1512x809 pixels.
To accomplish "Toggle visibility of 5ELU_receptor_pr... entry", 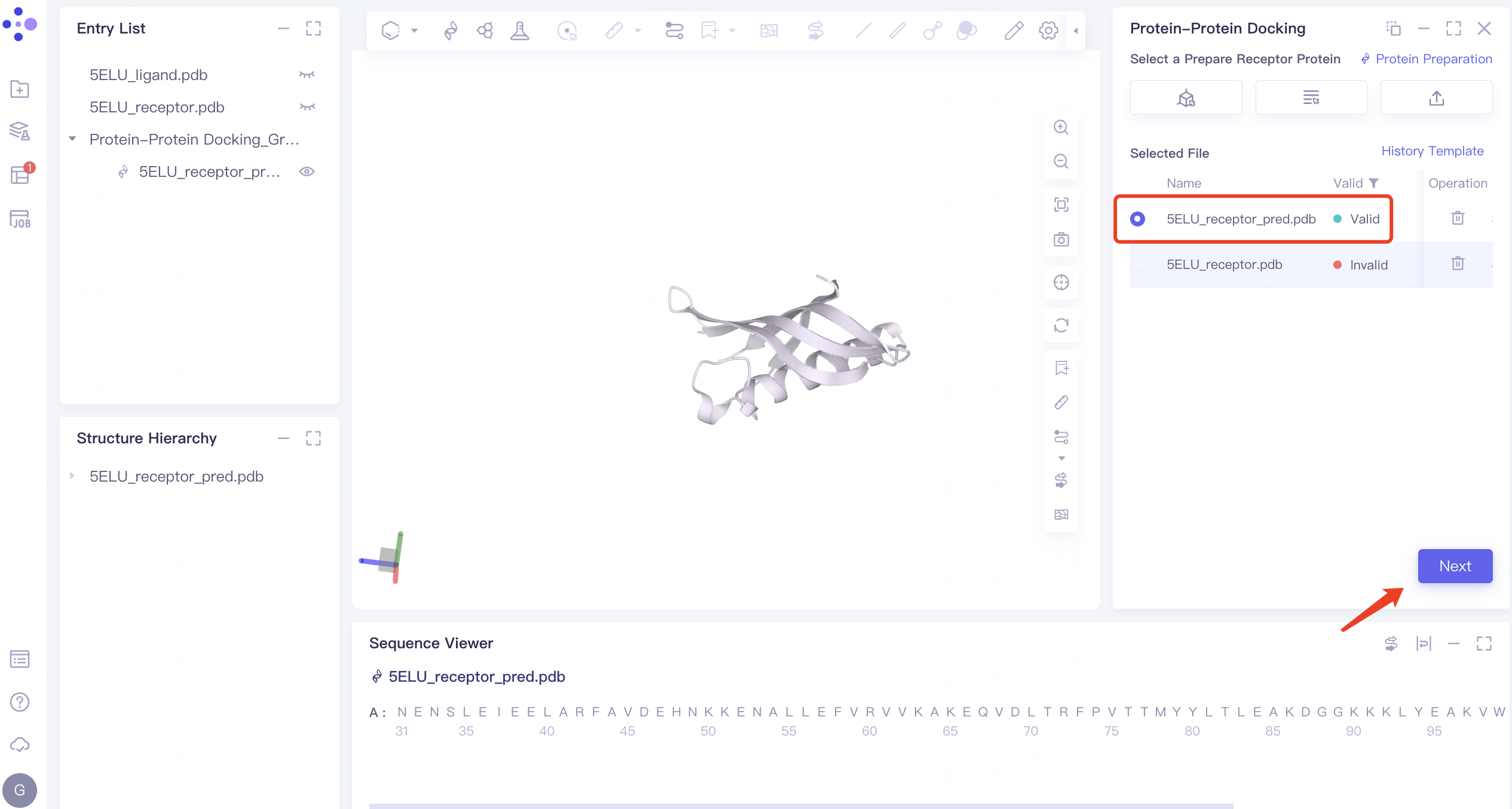I will click(x=307, y=171).
